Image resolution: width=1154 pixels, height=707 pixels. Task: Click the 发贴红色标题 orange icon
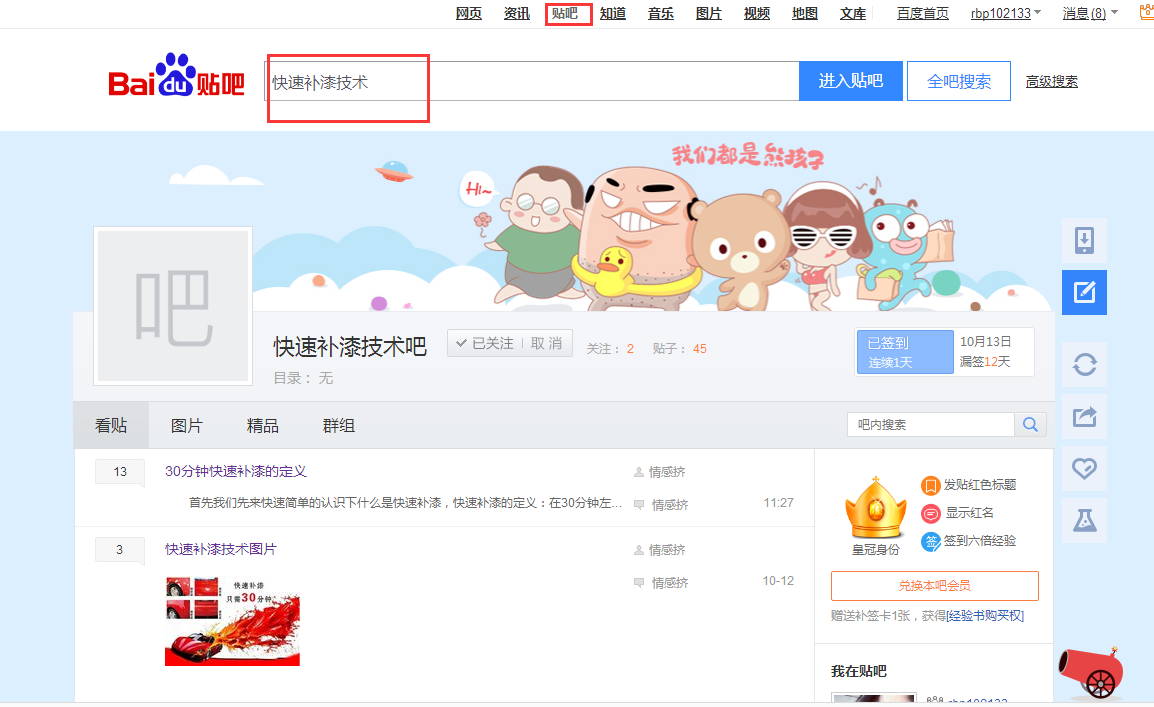pos(930,486)
